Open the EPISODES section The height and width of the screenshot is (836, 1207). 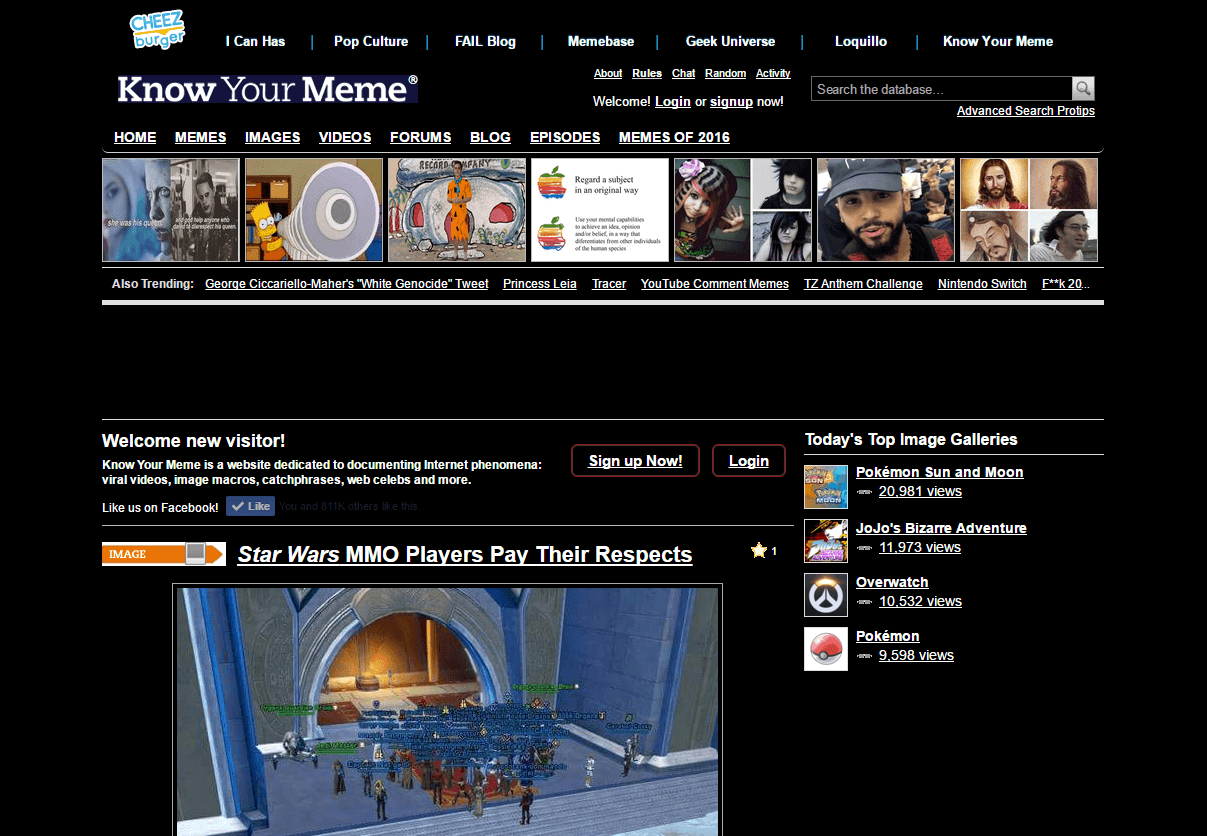pos(565,137)
